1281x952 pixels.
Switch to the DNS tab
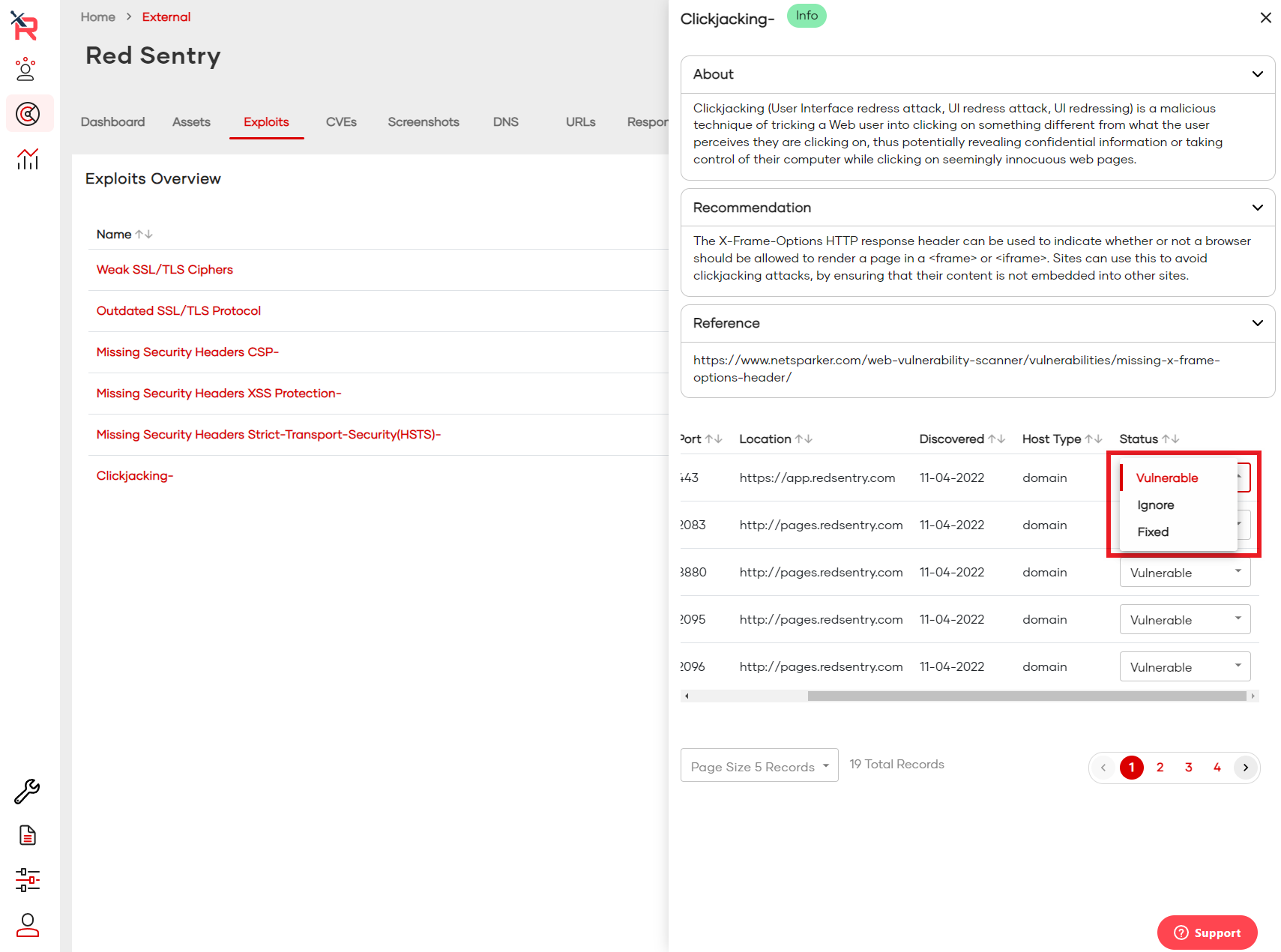tap(506, 122)
